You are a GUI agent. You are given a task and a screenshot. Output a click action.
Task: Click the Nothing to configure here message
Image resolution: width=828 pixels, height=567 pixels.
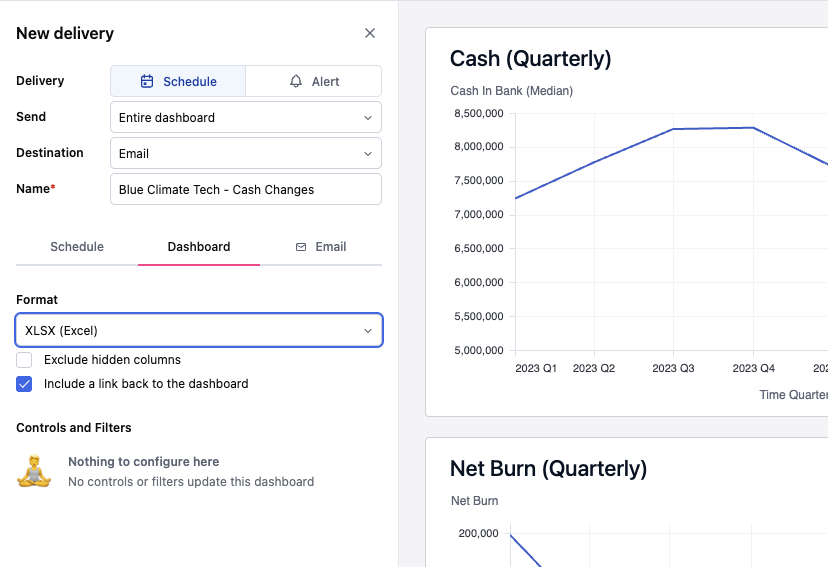[x=144, y=461]
